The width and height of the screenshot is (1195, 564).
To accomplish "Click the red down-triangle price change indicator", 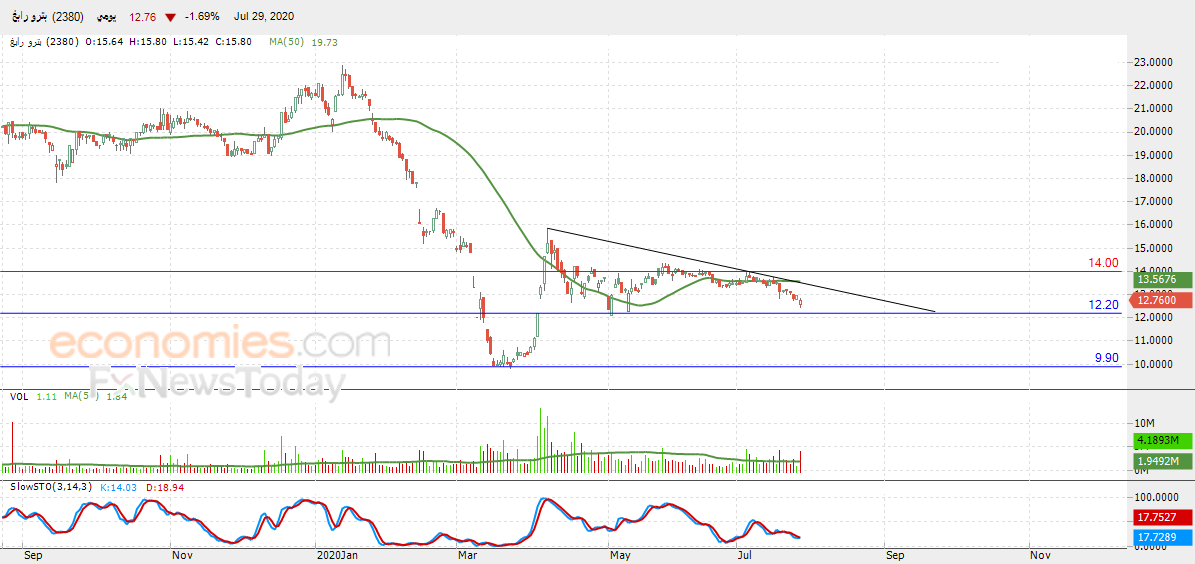I will [171, 17].
